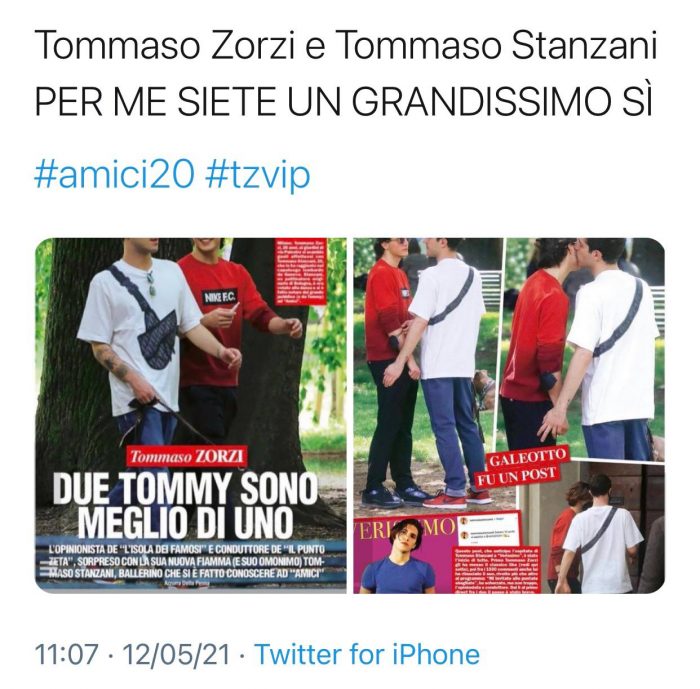
Task: Click the GALEOTTO FU UN POST label
Action: point(521,468)
